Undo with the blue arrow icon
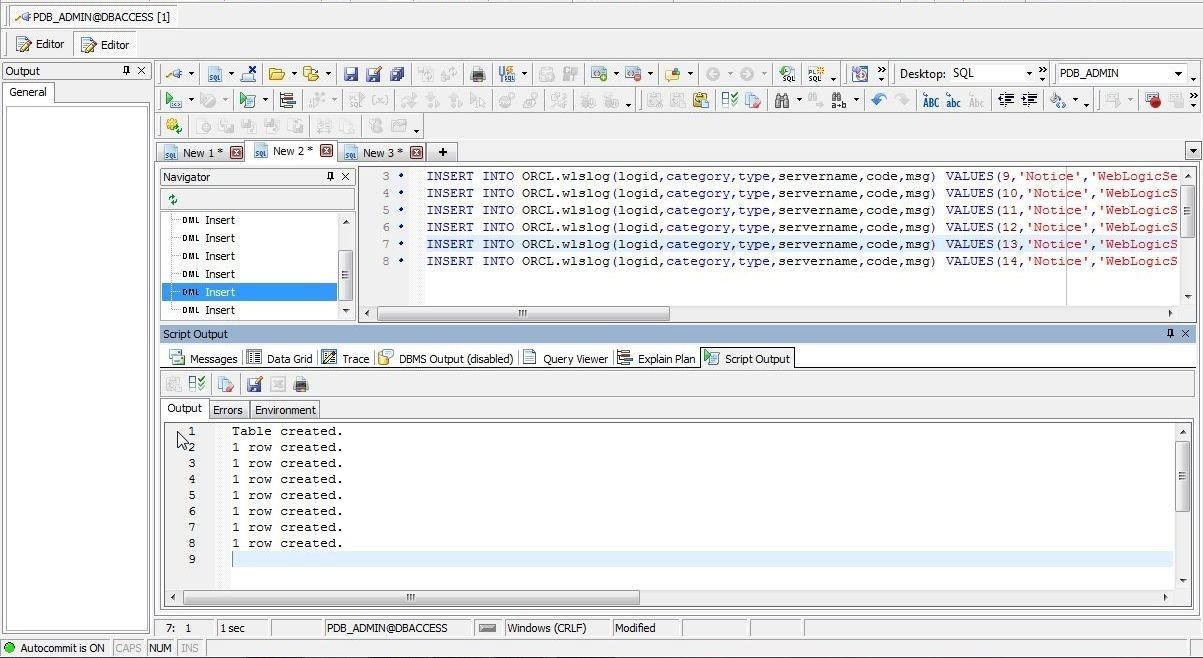Viewport: 1203px width, 658px height. pos(878,100)
